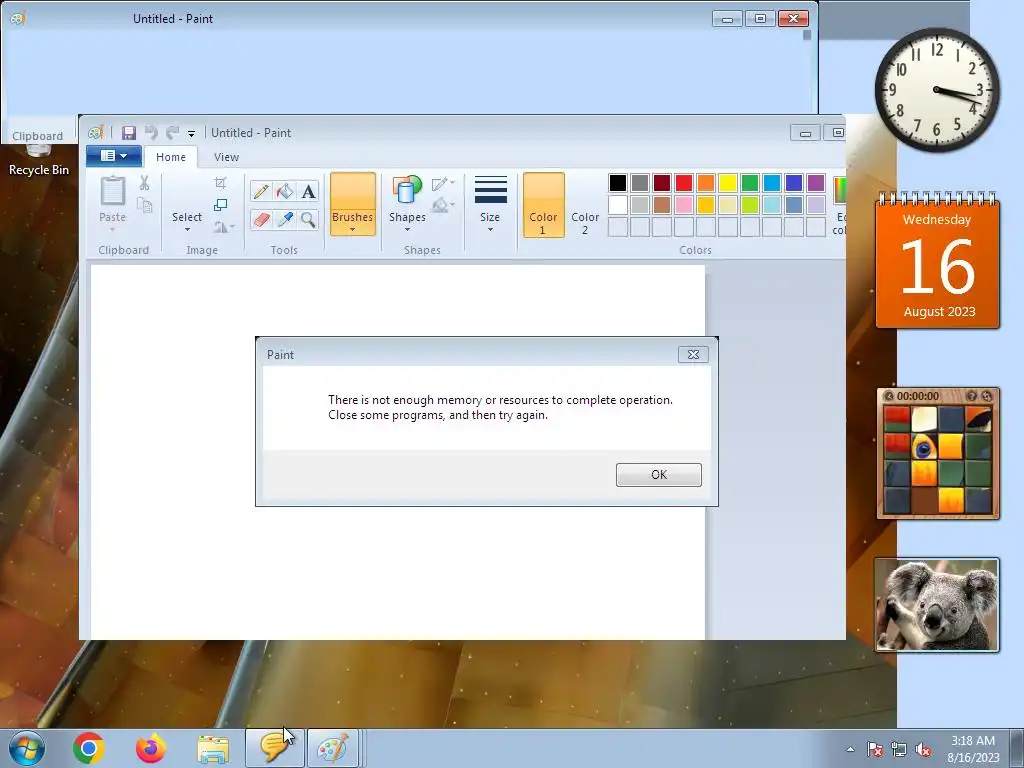Click the shape Fill icon
Viewport: 1024px width, 768px height.
(442, 205)
